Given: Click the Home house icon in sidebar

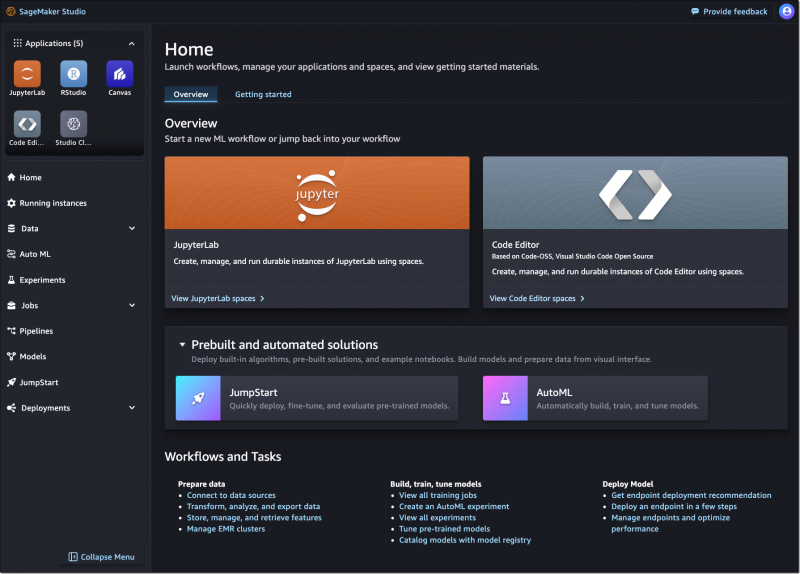Looking at the screenshot, I should 11,178.
